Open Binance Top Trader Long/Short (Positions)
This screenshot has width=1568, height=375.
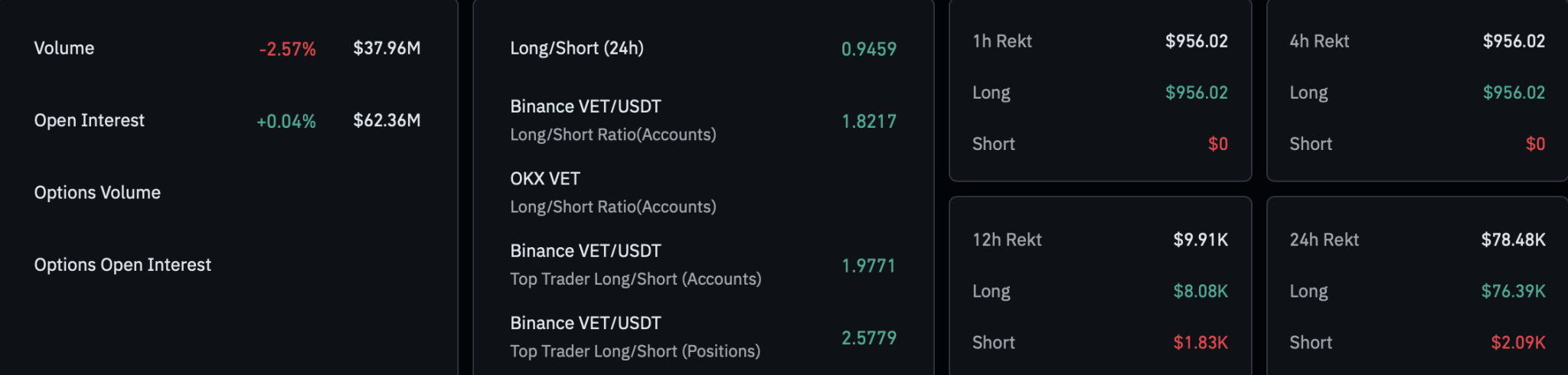(635, 337)
